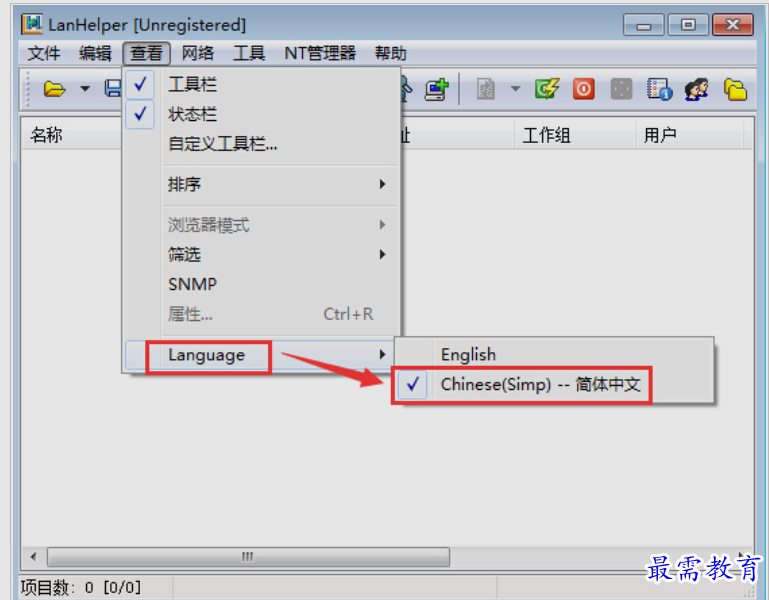Image resolution: width=769 pixels, height=600 pixels.
Task: Click the red power shutdown icon
Action: point(584,89)
